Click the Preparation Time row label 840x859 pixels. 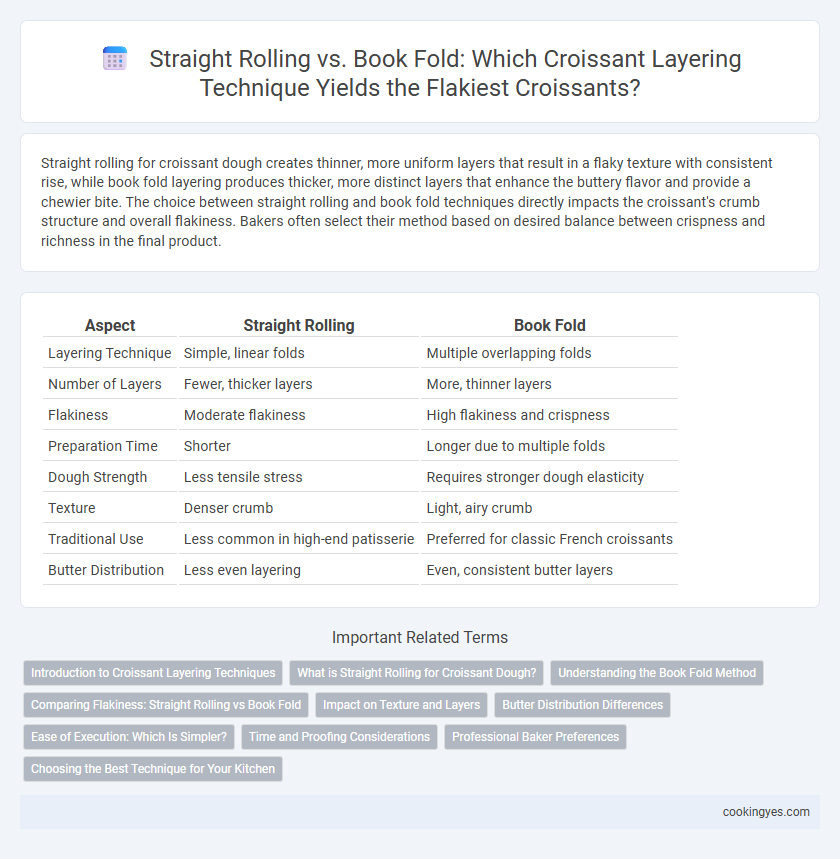click(x=103, y=446)
